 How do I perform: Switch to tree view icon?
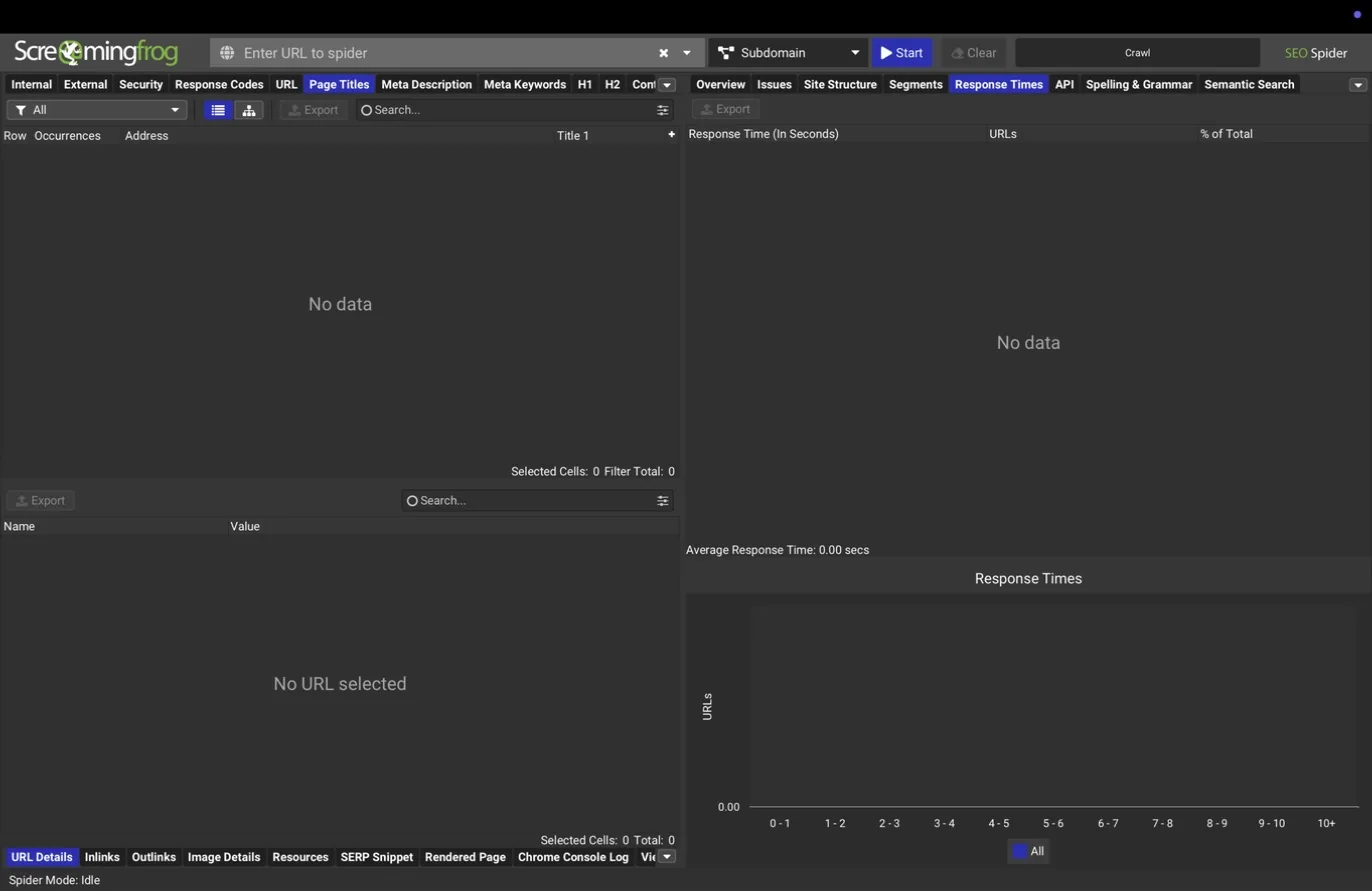pos(249,110)
